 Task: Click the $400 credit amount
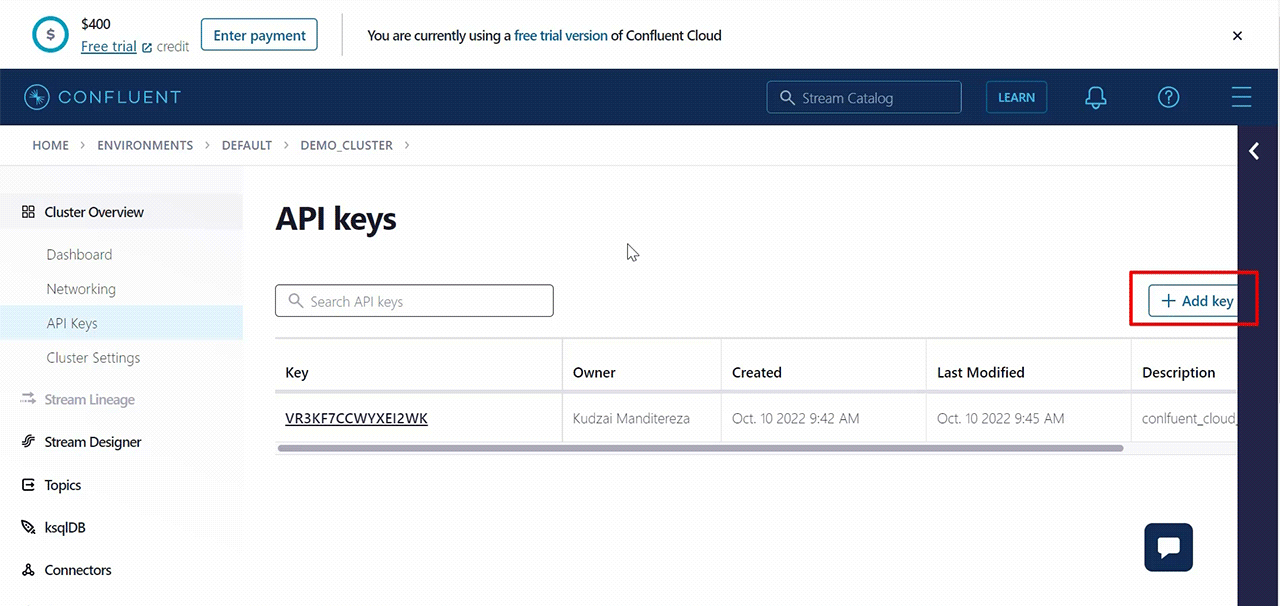click(x=96, y=24)
